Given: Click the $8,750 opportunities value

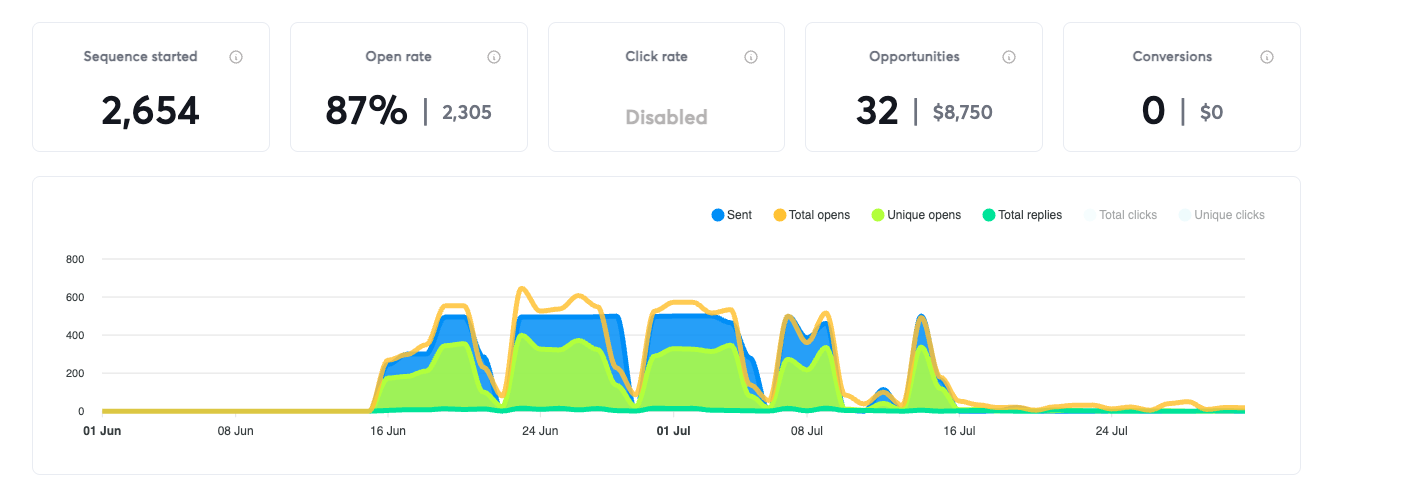Looking at the screenshot, I should [x=962, y=112].
